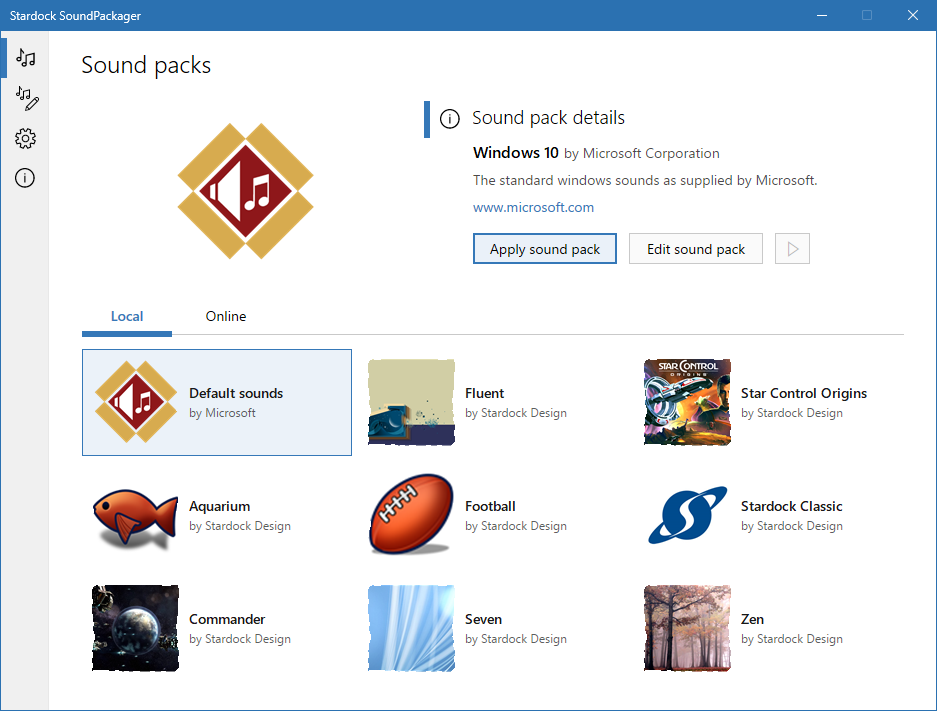Close the Stardock SoundPackager window
The image size is (937, 711).
(x=912, y=15)
